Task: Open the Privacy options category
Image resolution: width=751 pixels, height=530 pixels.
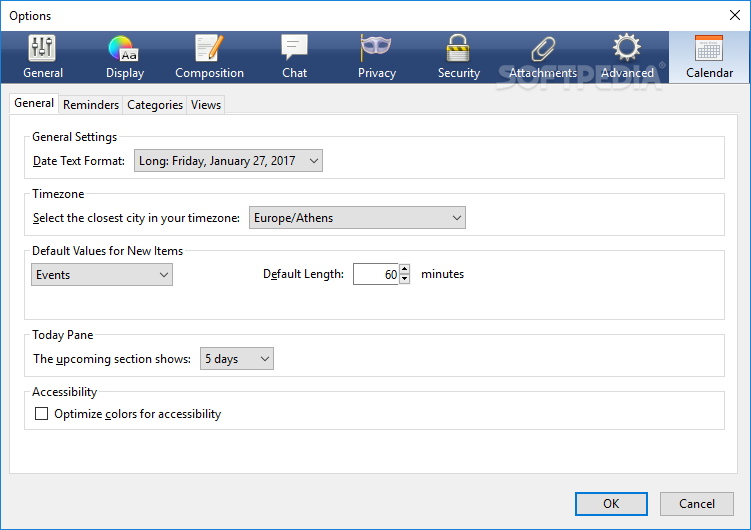Action: (x=376, y=57)
